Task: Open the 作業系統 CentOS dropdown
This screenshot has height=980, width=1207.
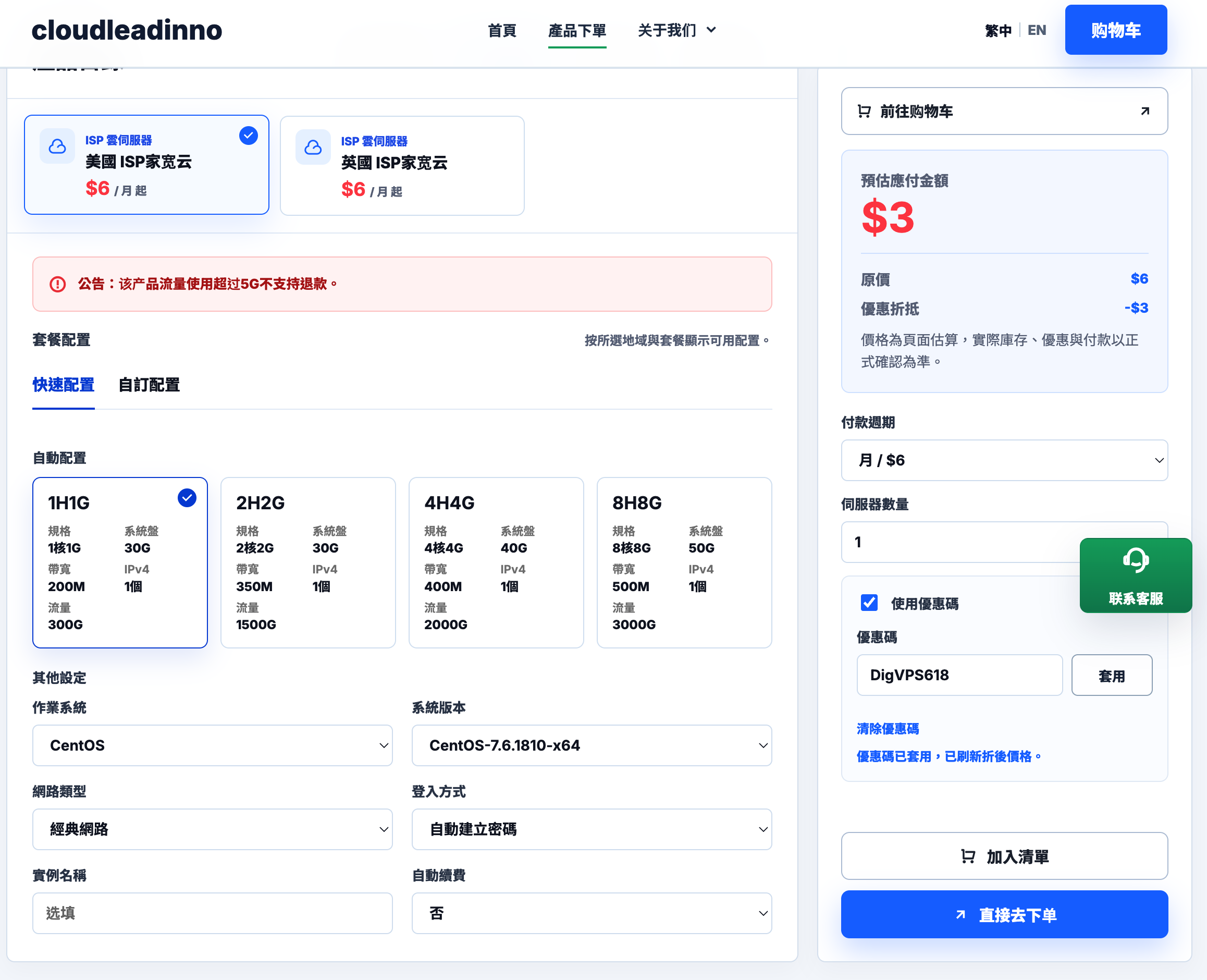Action: 213,745
